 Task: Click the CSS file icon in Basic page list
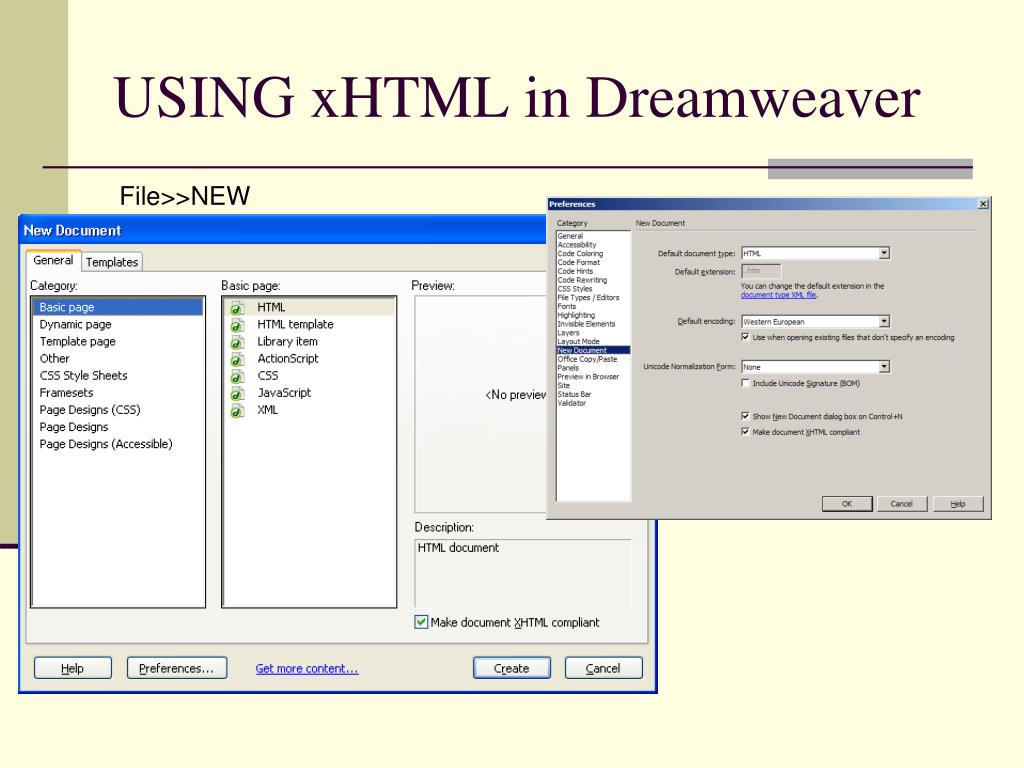[237, 376]
